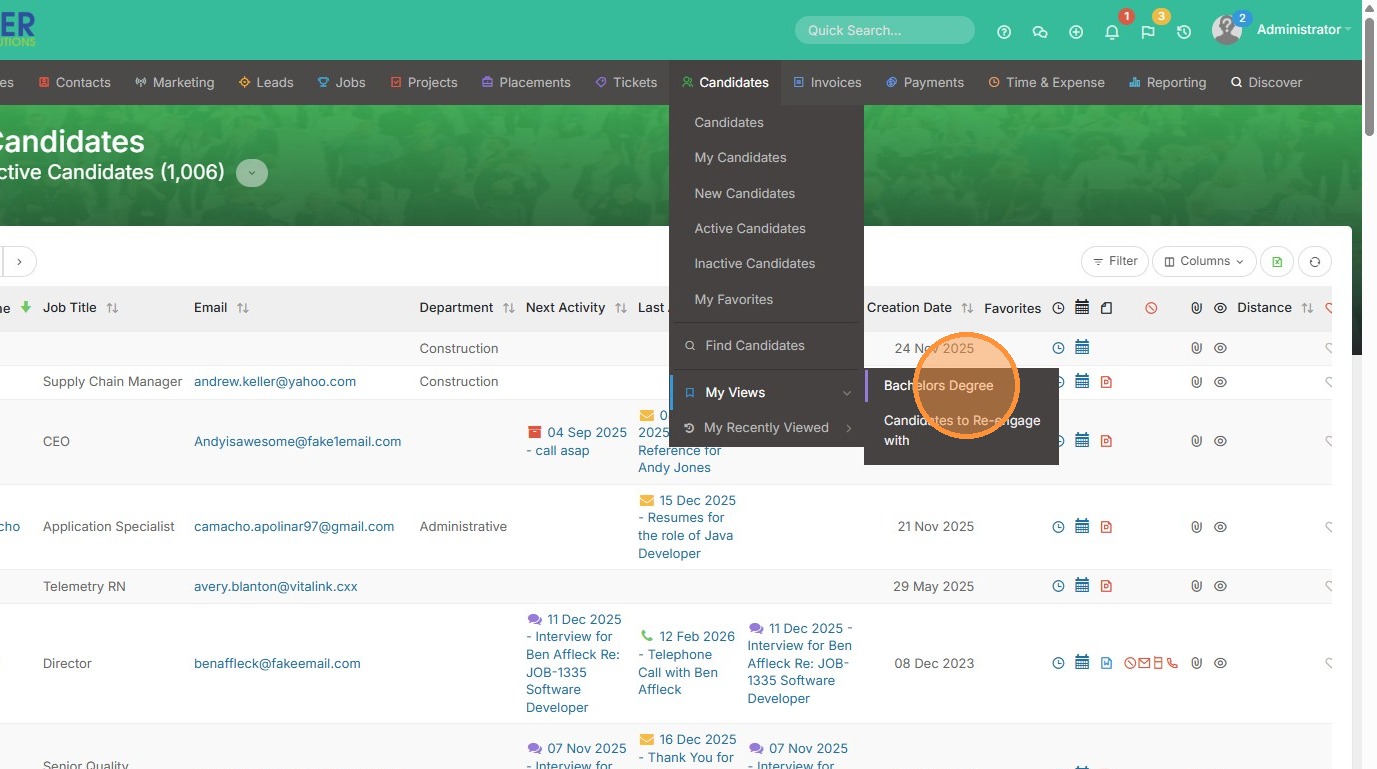
Task: Choose Inactive Candidates from the menu
Action: coord(755,264)
